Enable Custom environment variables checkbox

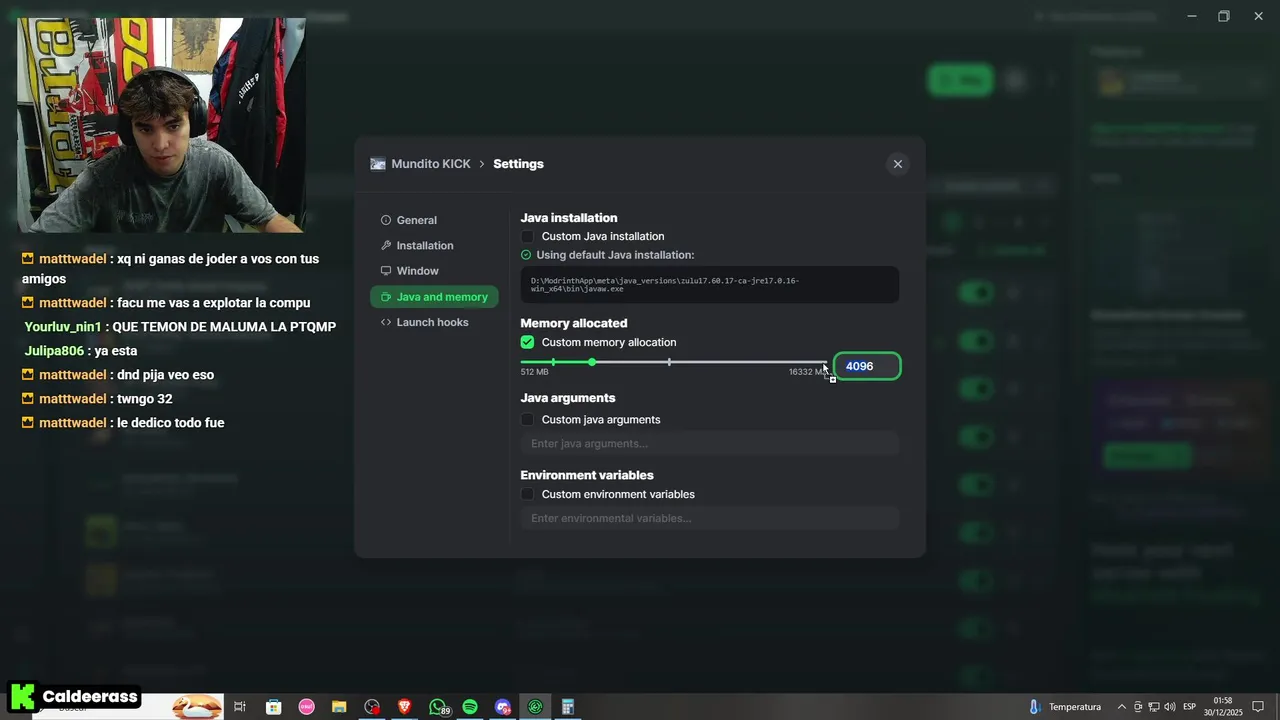(527, 495)
